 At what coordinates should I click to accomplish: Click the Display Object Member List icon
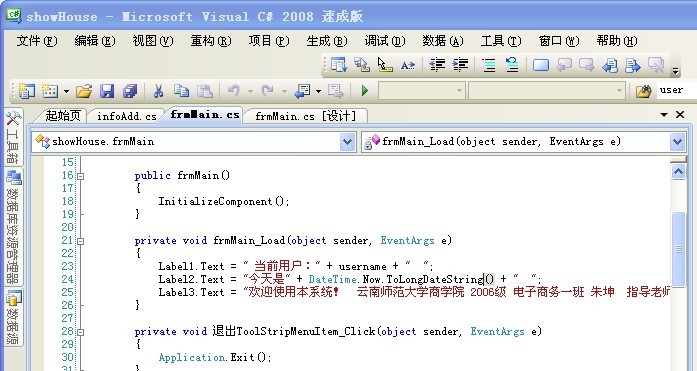[x=339, y=65]
